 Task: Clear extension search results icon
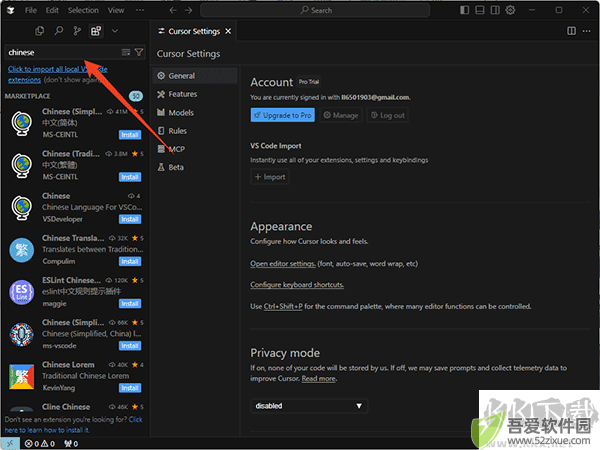pos(126,52)
